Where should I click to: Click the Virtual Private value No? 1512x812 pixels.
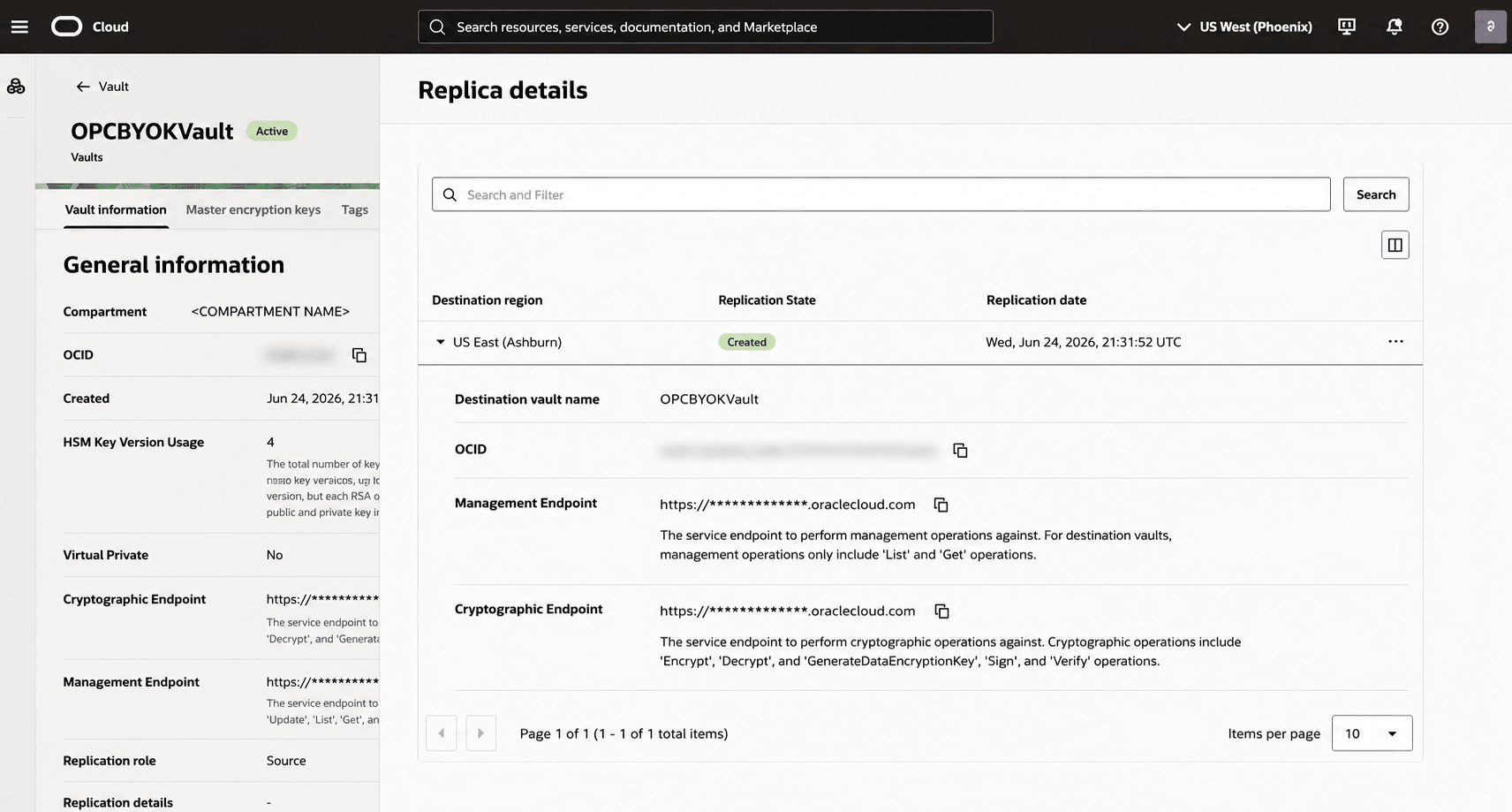coord(275,555)
